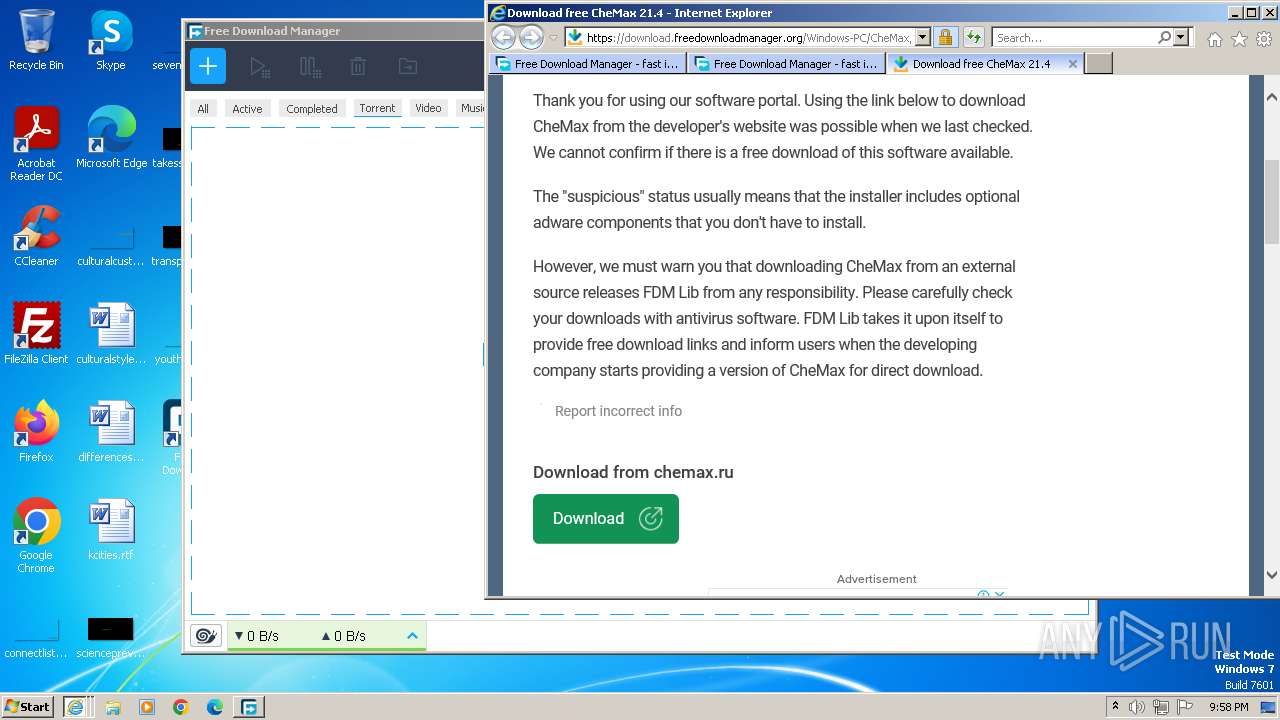Go forward in Internet Explorer
The width and height of the screenshot is (1280, 720).
pyautogui.click(x=531, y=38)
